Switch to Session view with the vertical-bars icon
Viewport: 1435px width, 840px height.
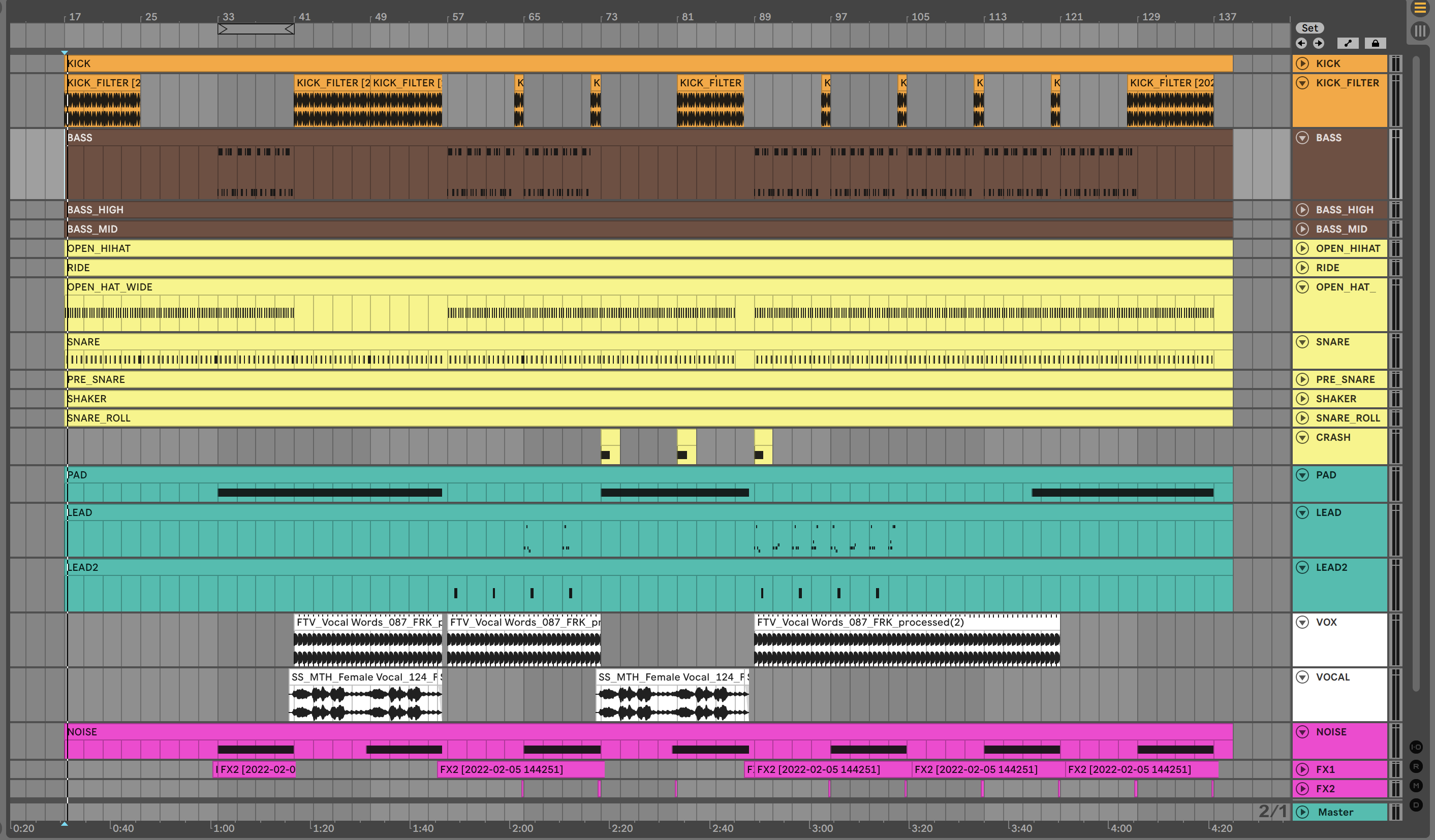pos(1420,30)
